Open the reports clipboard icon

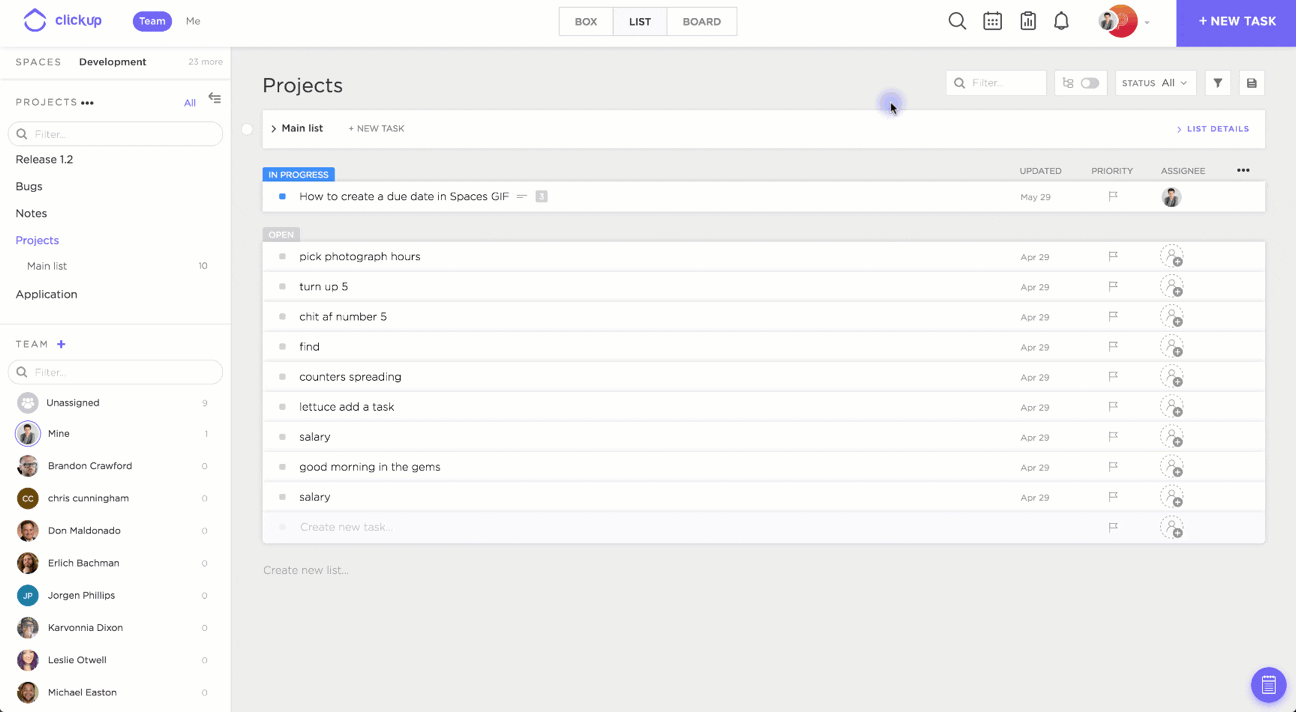pos(1027,20)
